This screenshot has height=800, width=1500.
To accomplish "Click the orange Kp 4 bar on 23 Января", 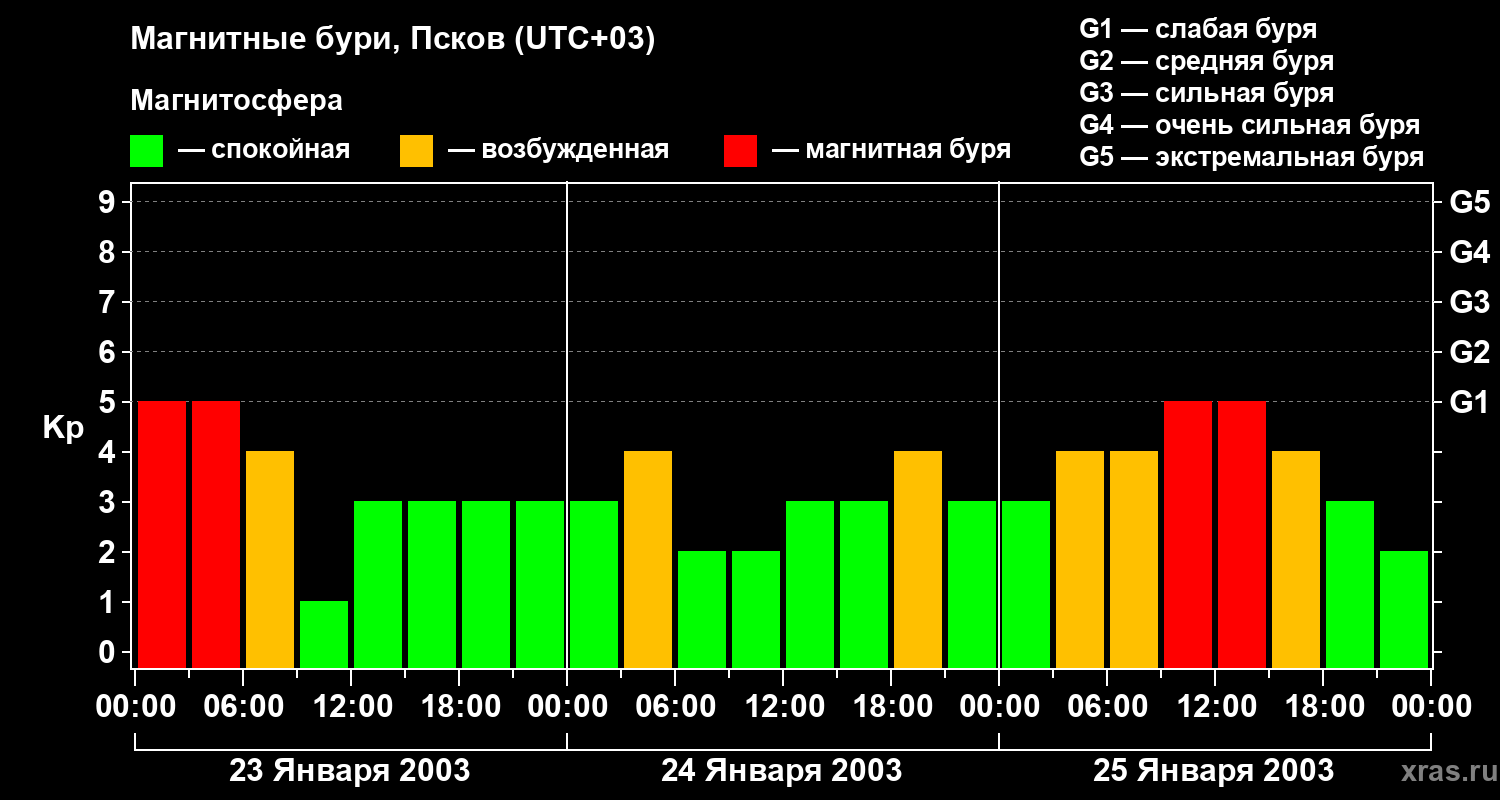I will 270,559.
